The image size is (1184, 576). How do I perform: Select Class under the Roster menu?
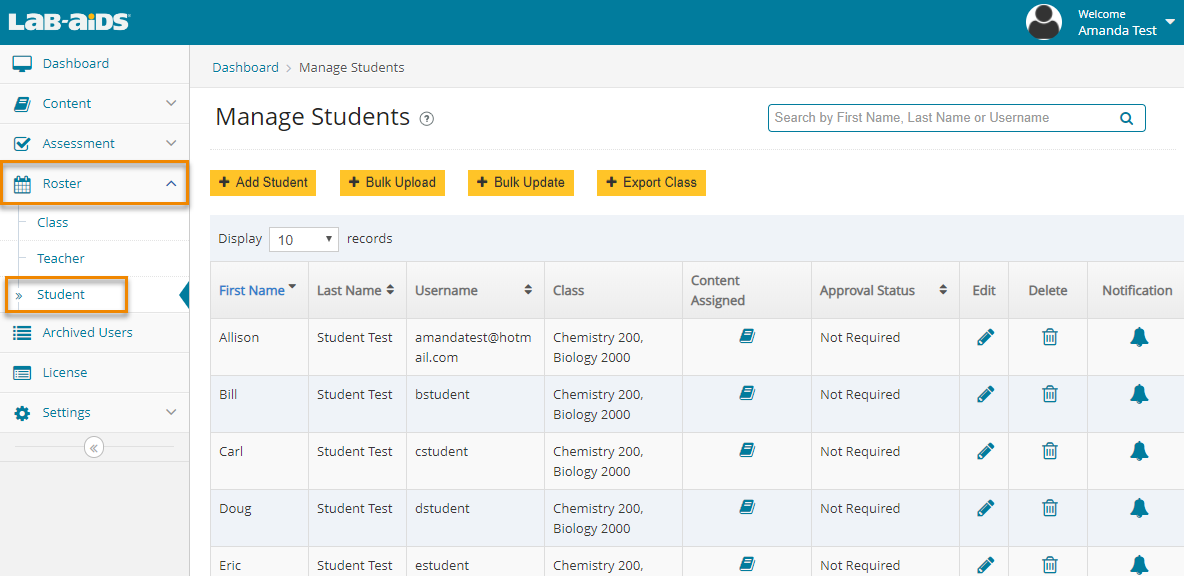point(53,223)
